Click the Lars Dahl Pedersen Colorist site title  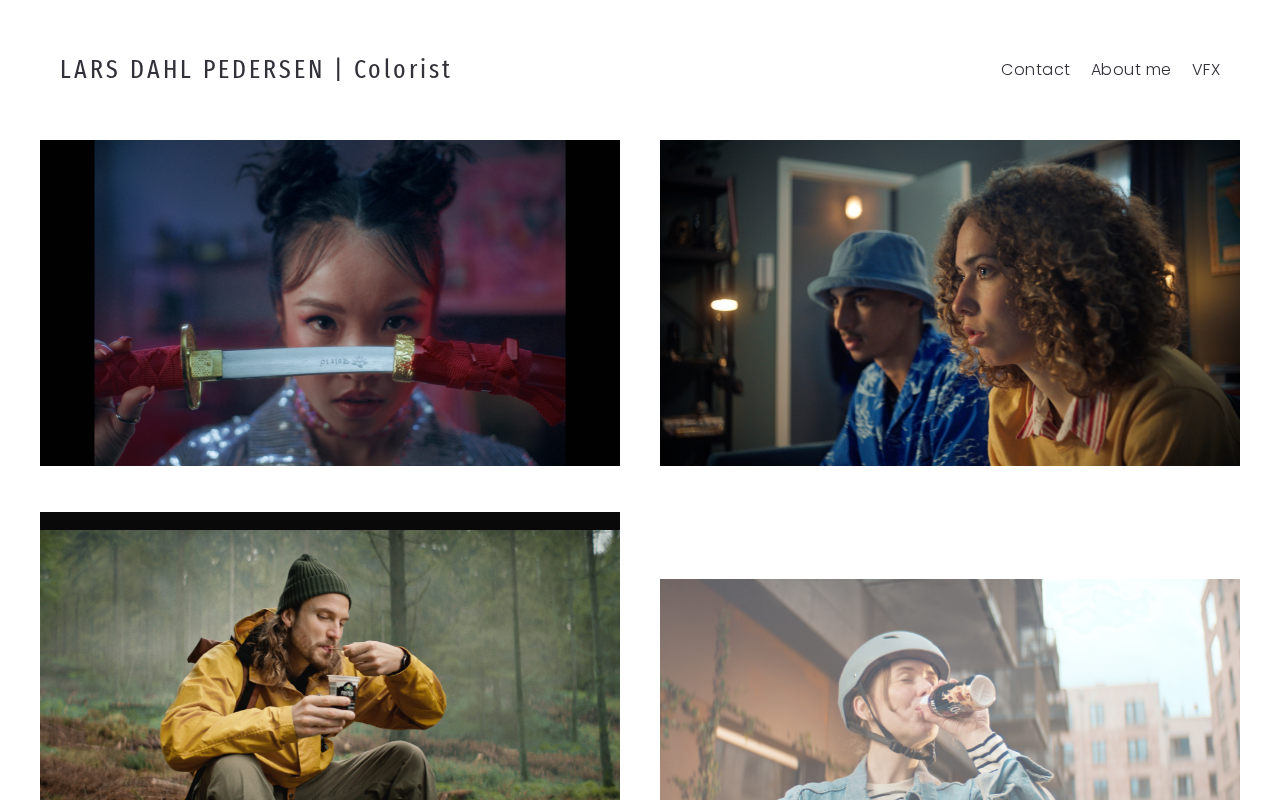(x=256, y=69)
